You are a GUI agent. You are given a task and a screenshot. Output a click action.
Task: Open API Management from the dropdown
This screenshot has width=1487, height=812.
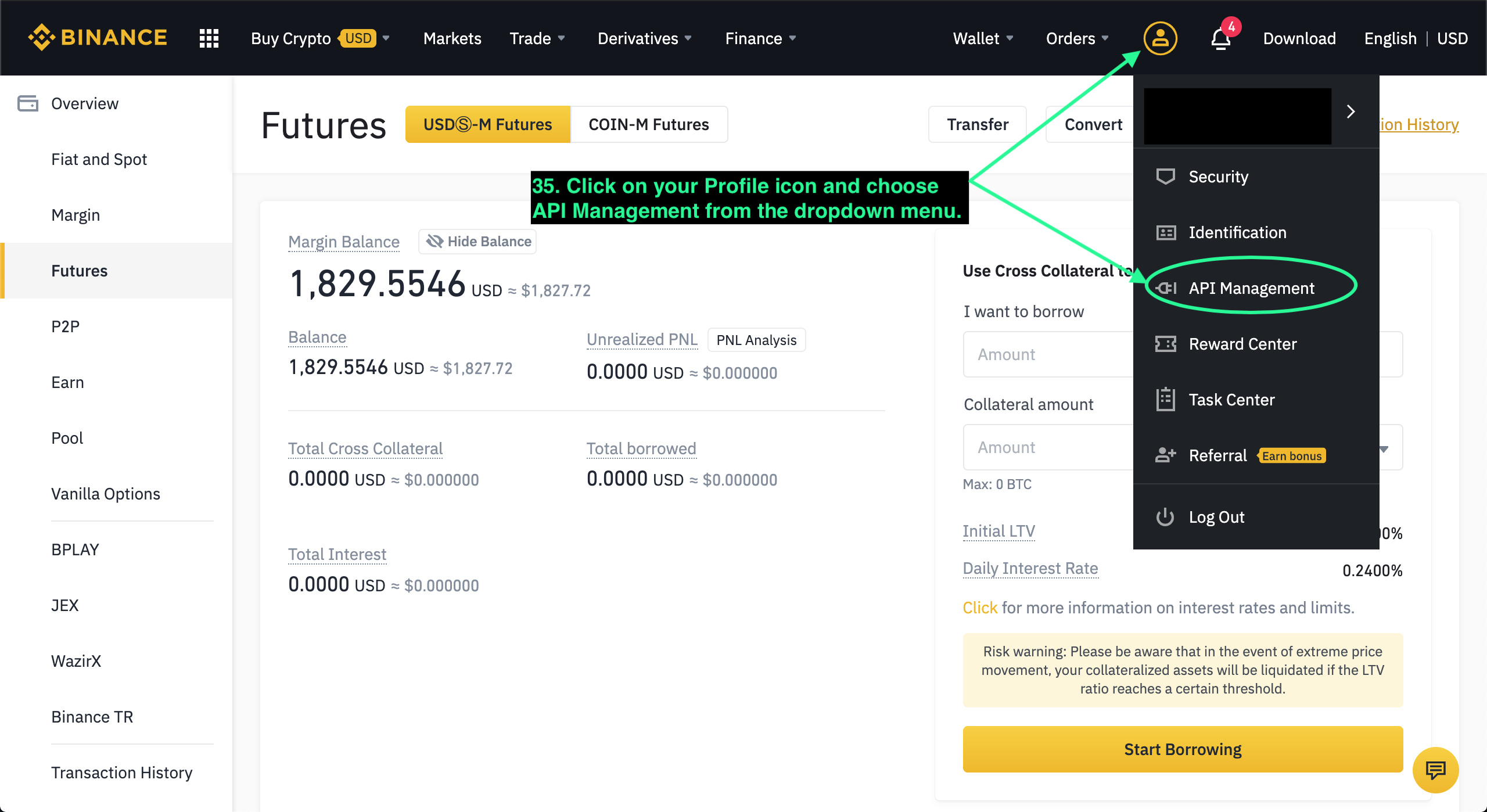pyautogui.click(x=1251, y=288)
